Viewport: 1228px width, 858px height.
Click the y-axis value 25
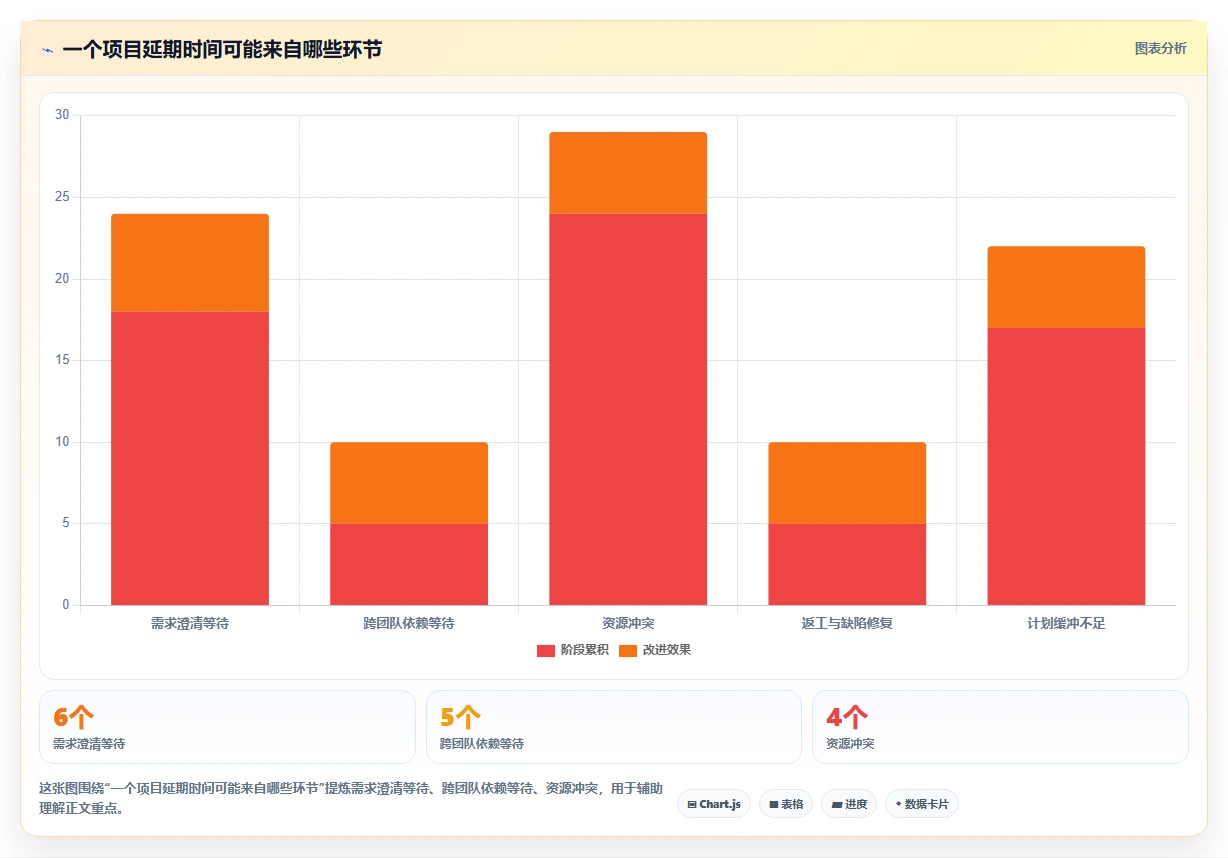point(62,197)
